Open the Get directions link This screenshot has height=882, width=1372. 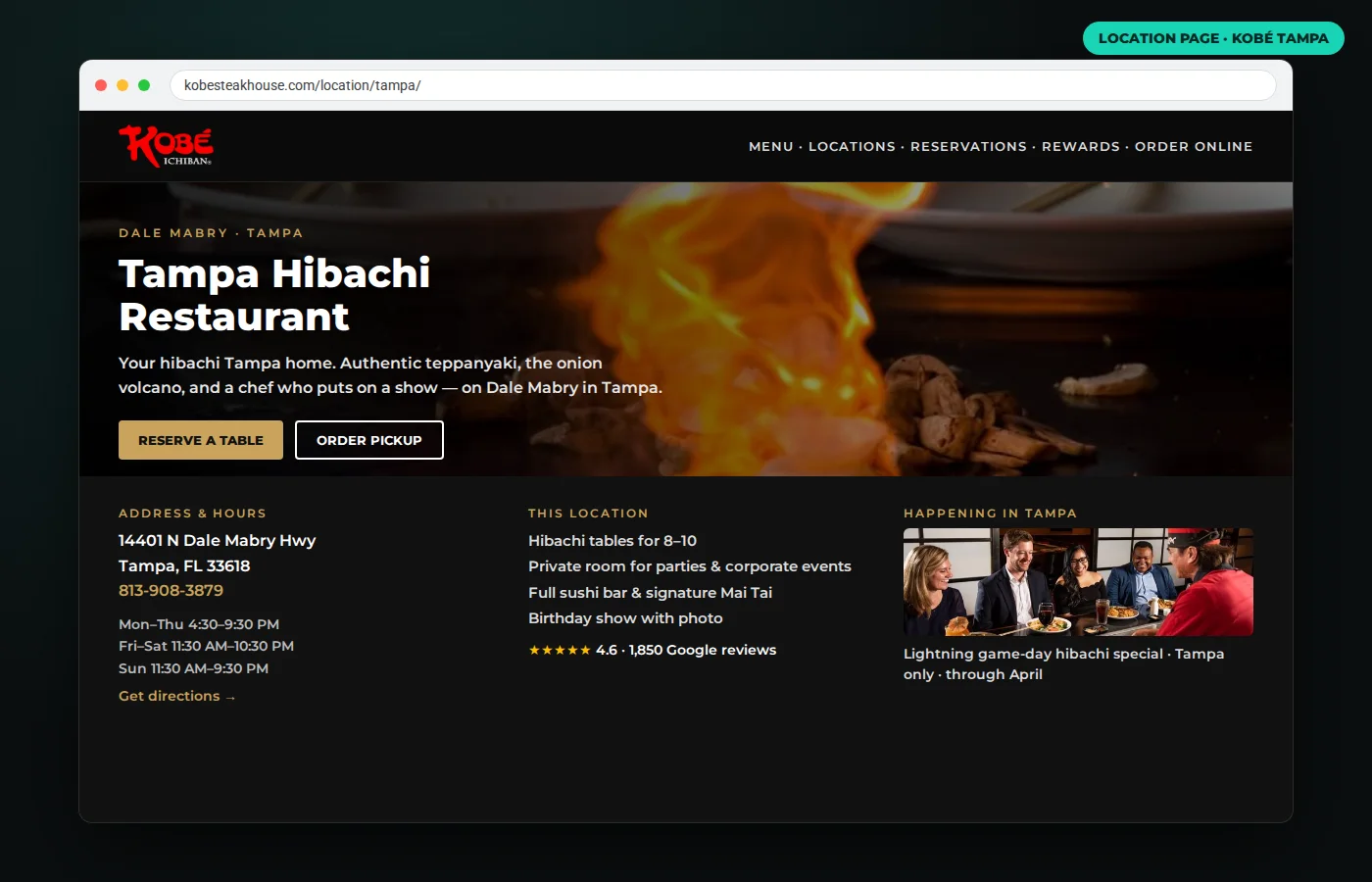click(176, 696)
